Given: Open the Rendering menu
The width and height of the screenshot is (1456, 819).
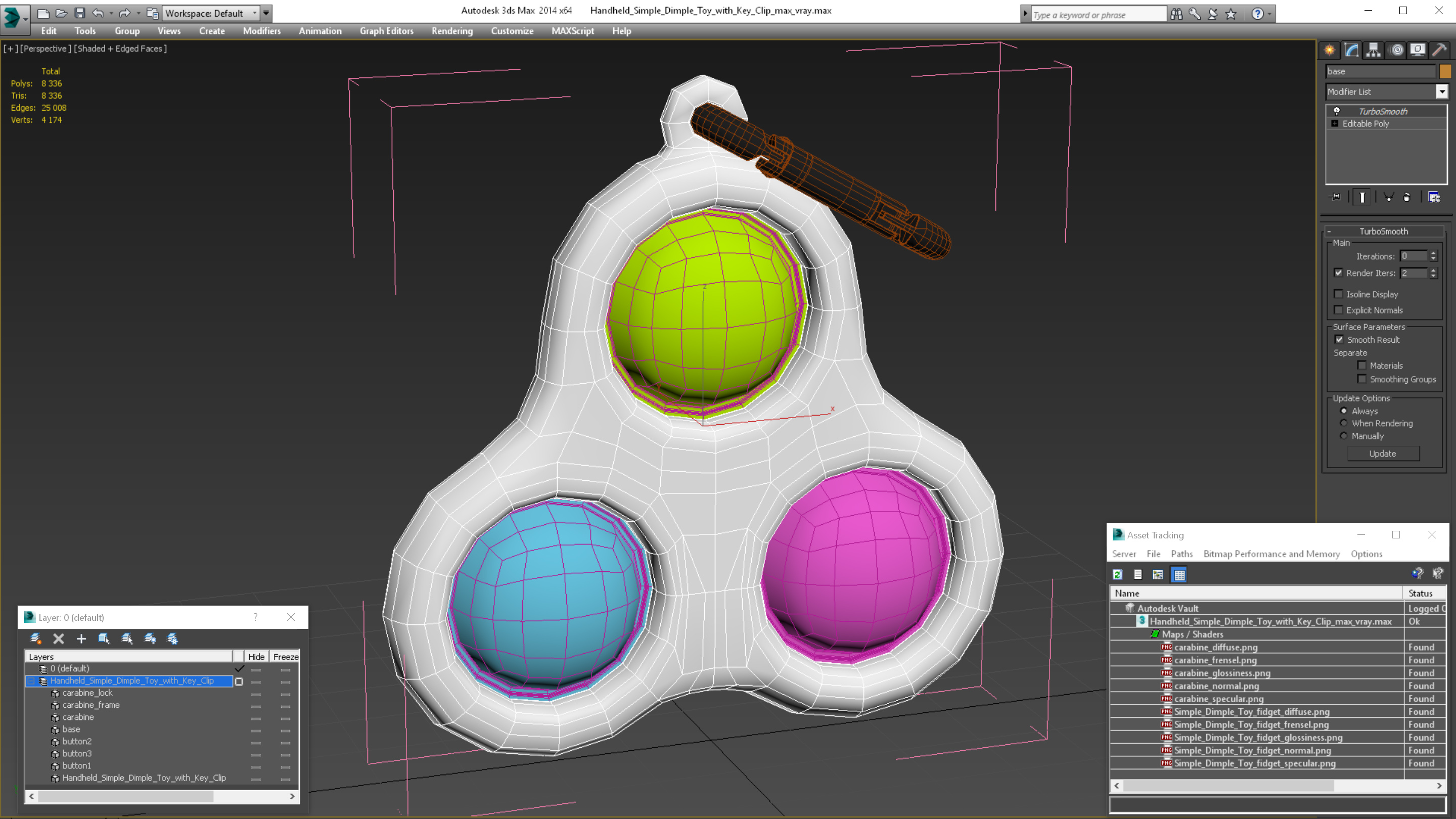Looking at the screenshot, I should pos(451,31).
